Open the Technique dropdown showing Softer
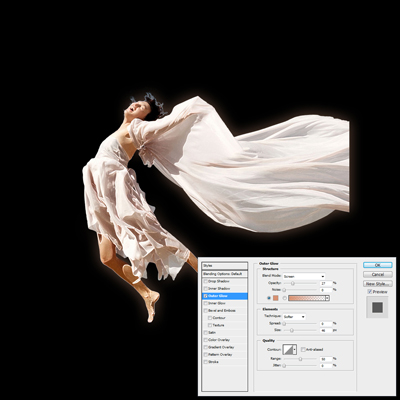Screen dimensions: 400x400 (294, 317)
